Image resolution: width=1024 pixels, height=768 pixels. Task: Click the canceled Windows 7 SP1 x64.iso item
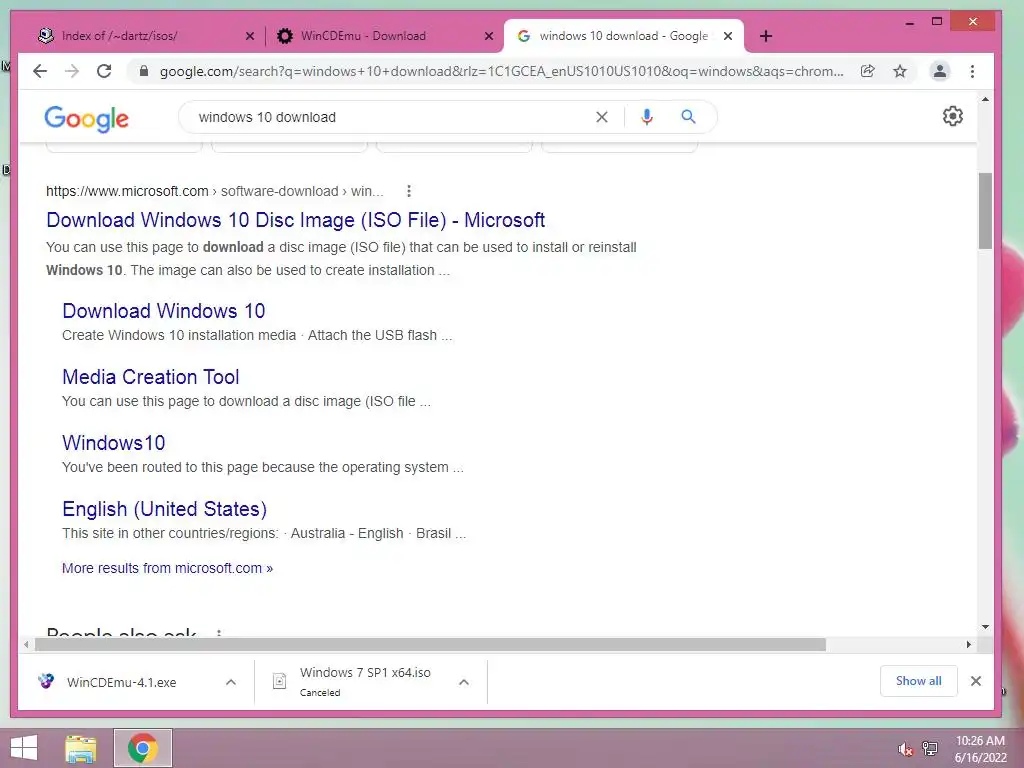tap(365, 681)
